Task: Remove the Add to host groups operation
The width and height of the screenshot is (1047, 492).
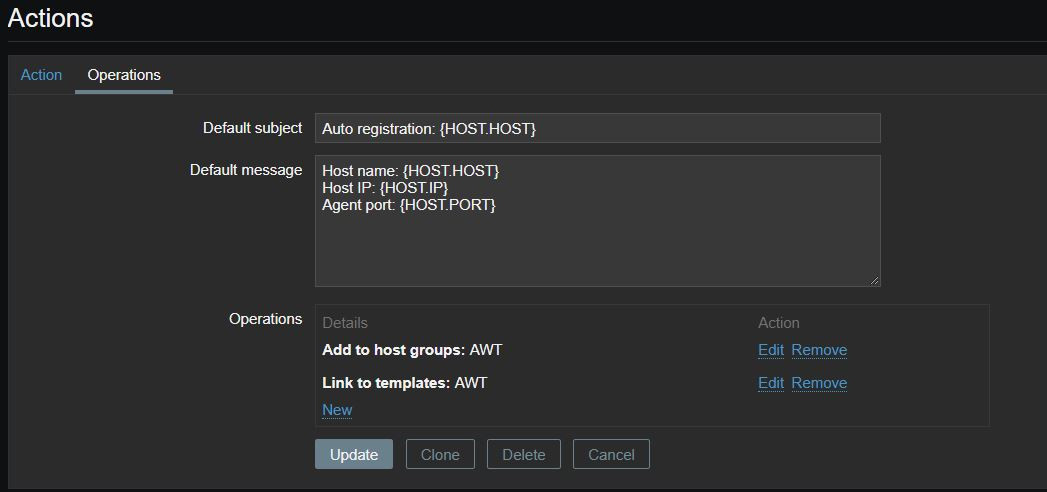Action: pos(819,350)
